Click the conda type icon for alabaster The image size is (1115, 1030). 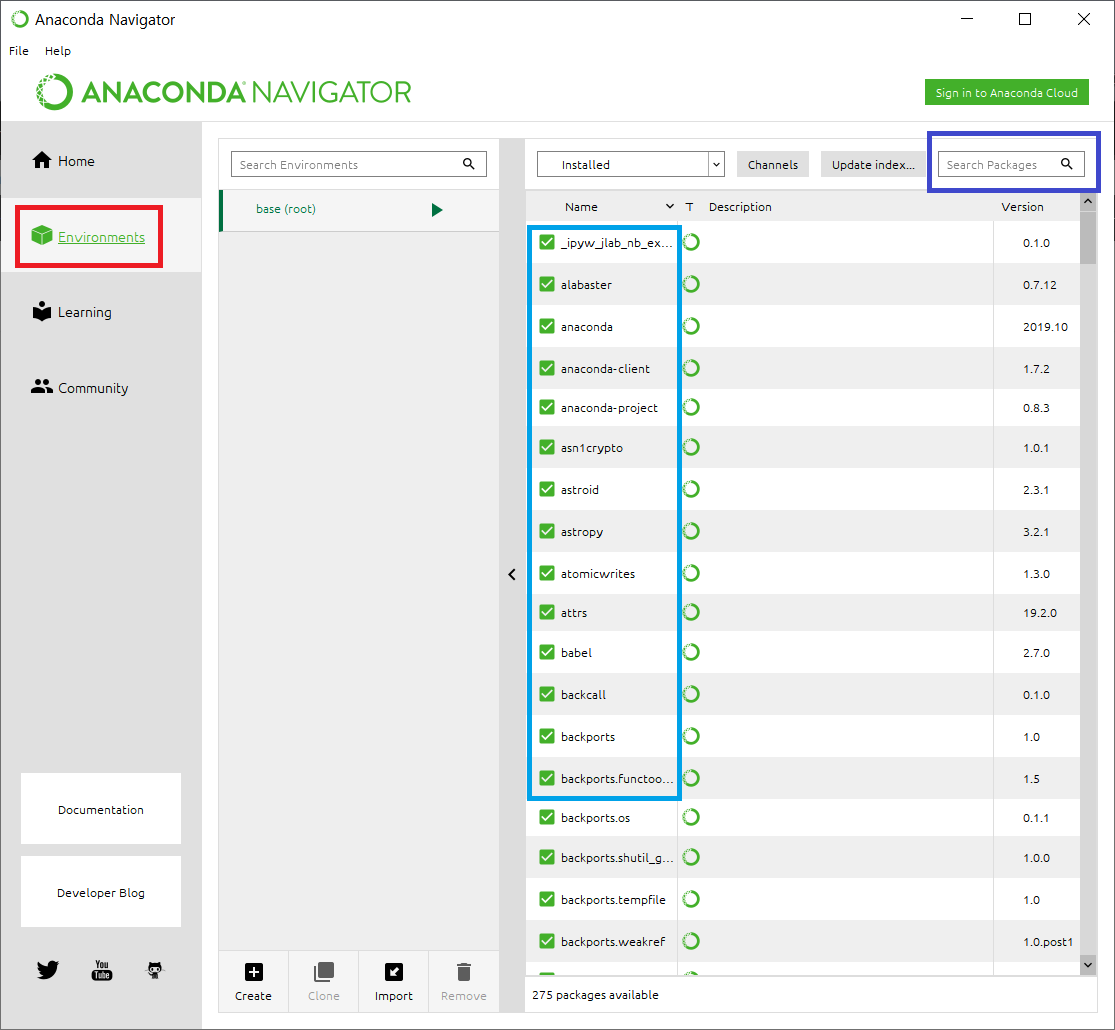[x=691, y=285]
